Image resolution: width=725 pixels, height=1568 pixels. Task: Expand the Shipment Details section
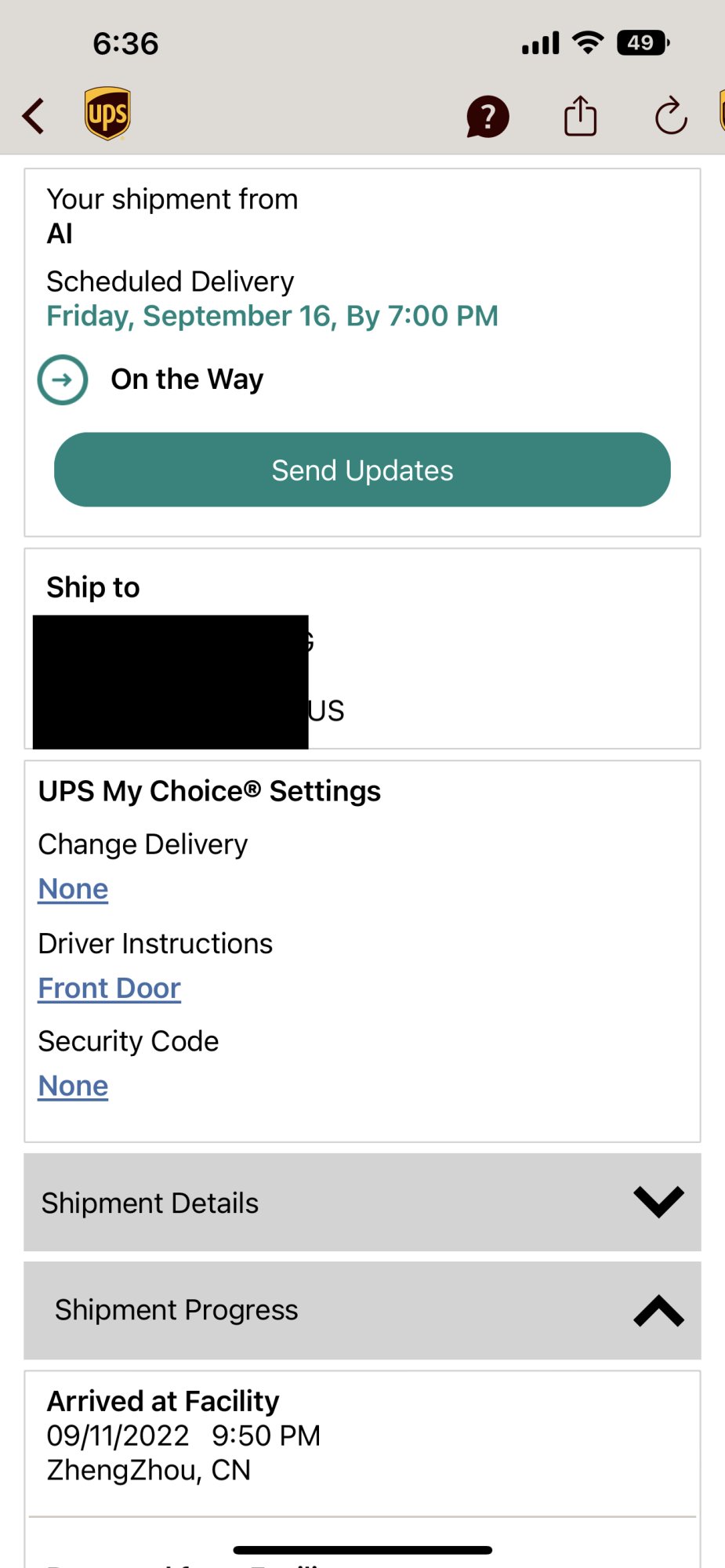(x=149, y=1203)
